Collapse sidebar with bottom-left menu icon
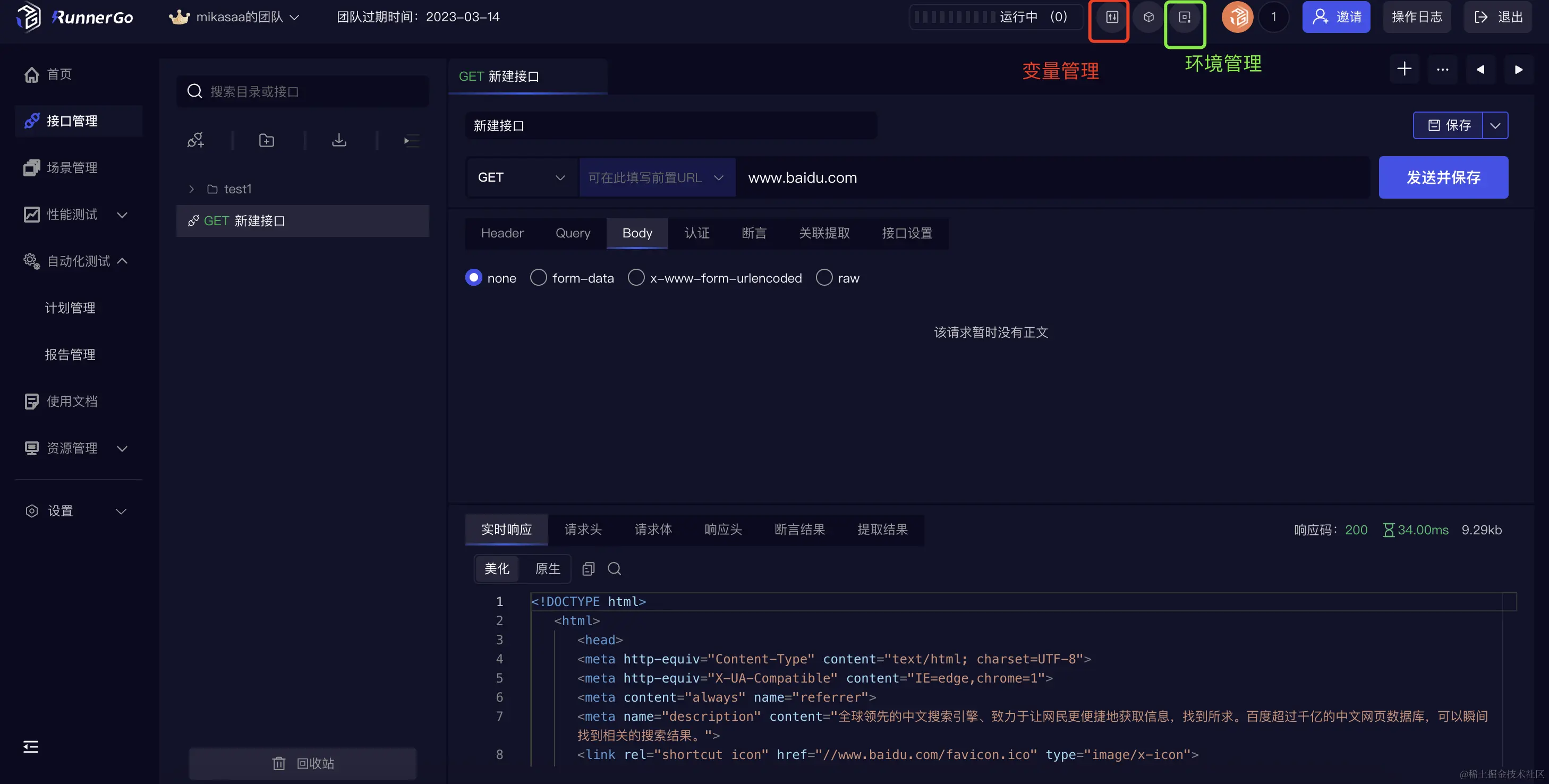Viewport: 1549px width, 784px height. tap(31, 747)
